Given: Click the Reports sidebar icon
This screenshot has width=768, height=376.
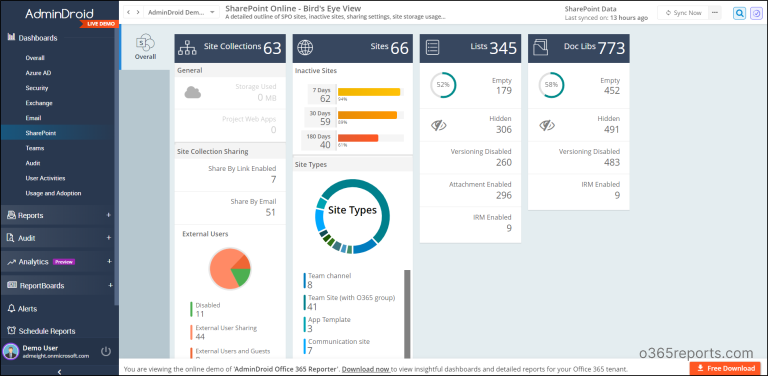Looking at the screenshot, I should point(11,215).
